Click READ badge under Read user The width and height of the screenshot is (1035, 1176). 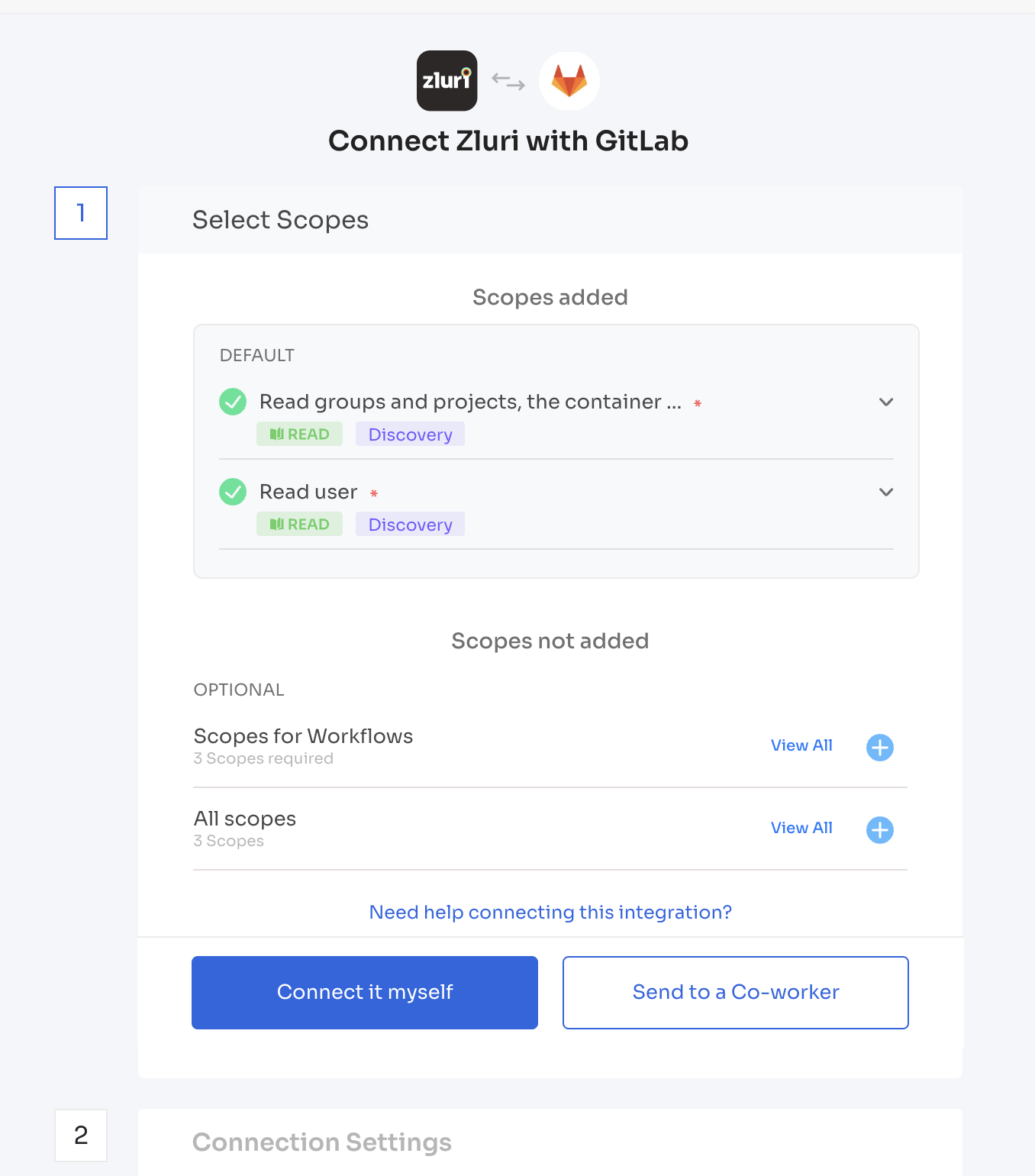pos(299,524)
